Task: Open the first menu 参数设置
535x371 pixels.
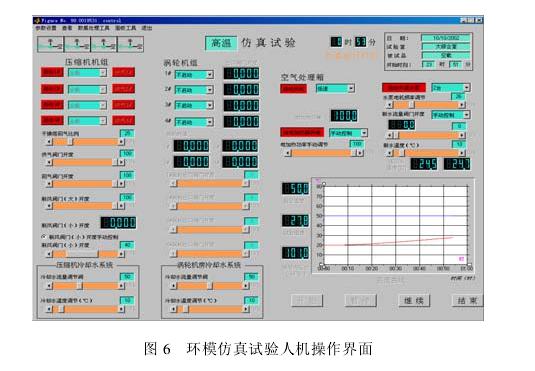Action: point(46,28)
